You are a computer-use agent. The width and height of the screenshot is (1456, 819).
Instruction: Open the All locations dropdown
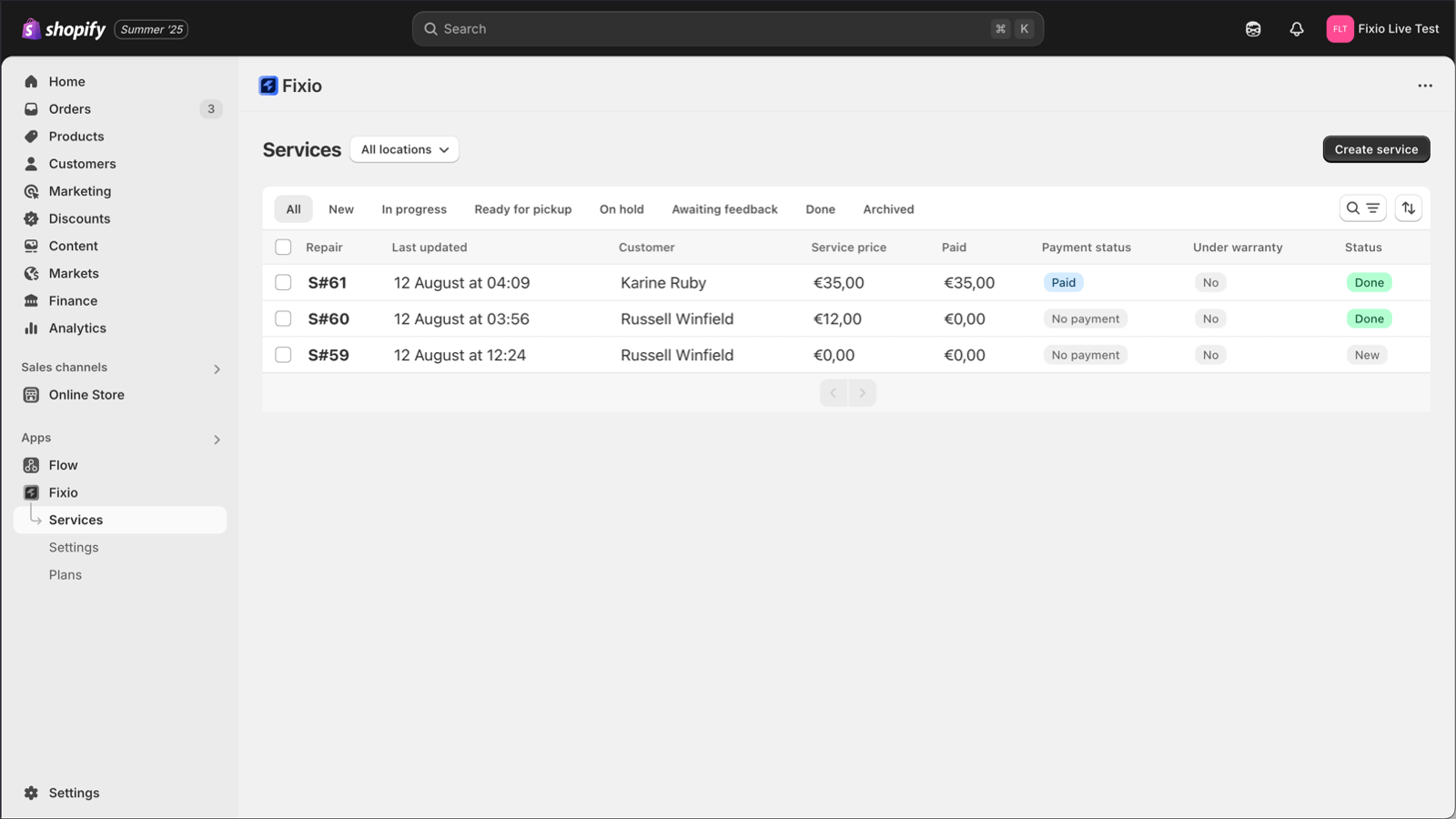tap(404, 149)
